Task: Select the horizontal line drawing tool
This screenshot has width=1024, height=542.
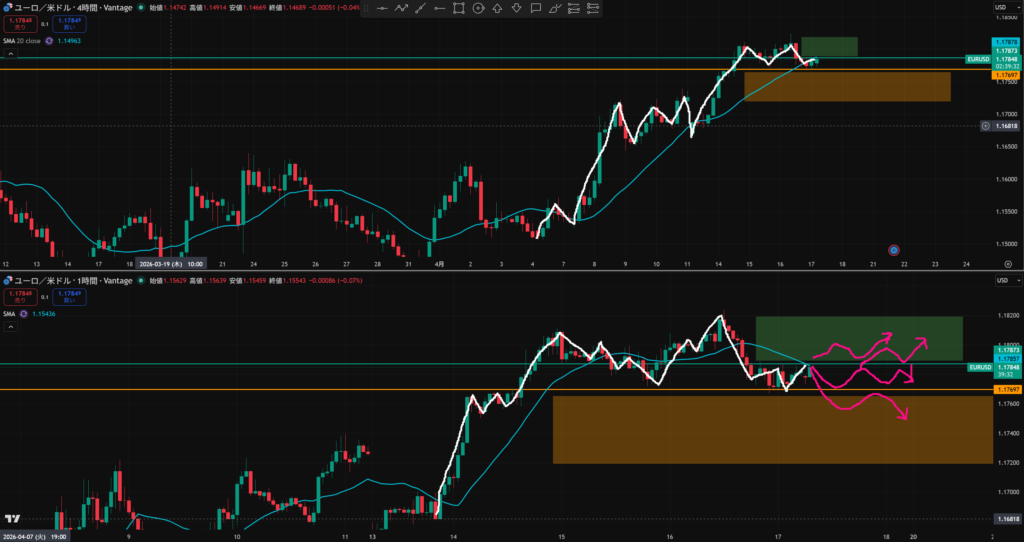Action: coord(382,9)
